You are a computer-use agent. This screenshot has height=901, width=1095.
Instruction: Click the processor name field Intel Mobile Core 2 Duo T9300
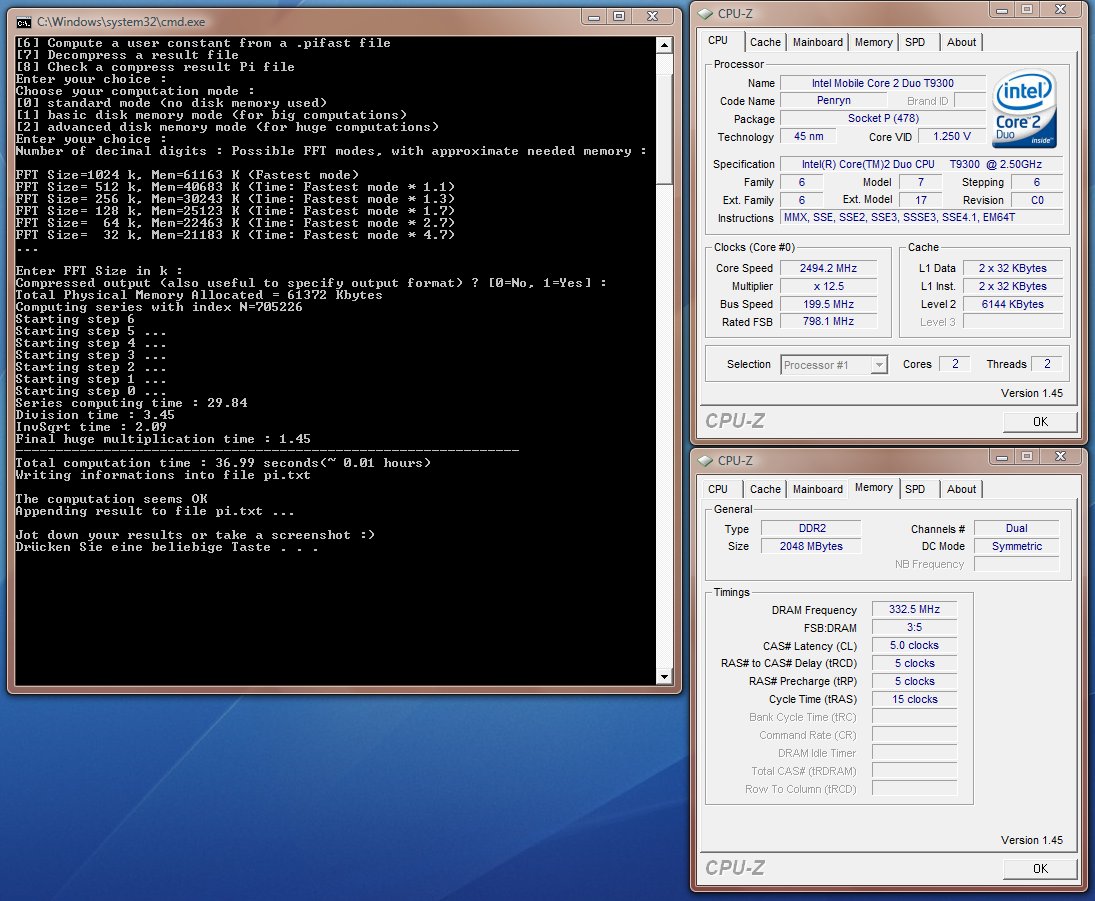pos(883,83)
